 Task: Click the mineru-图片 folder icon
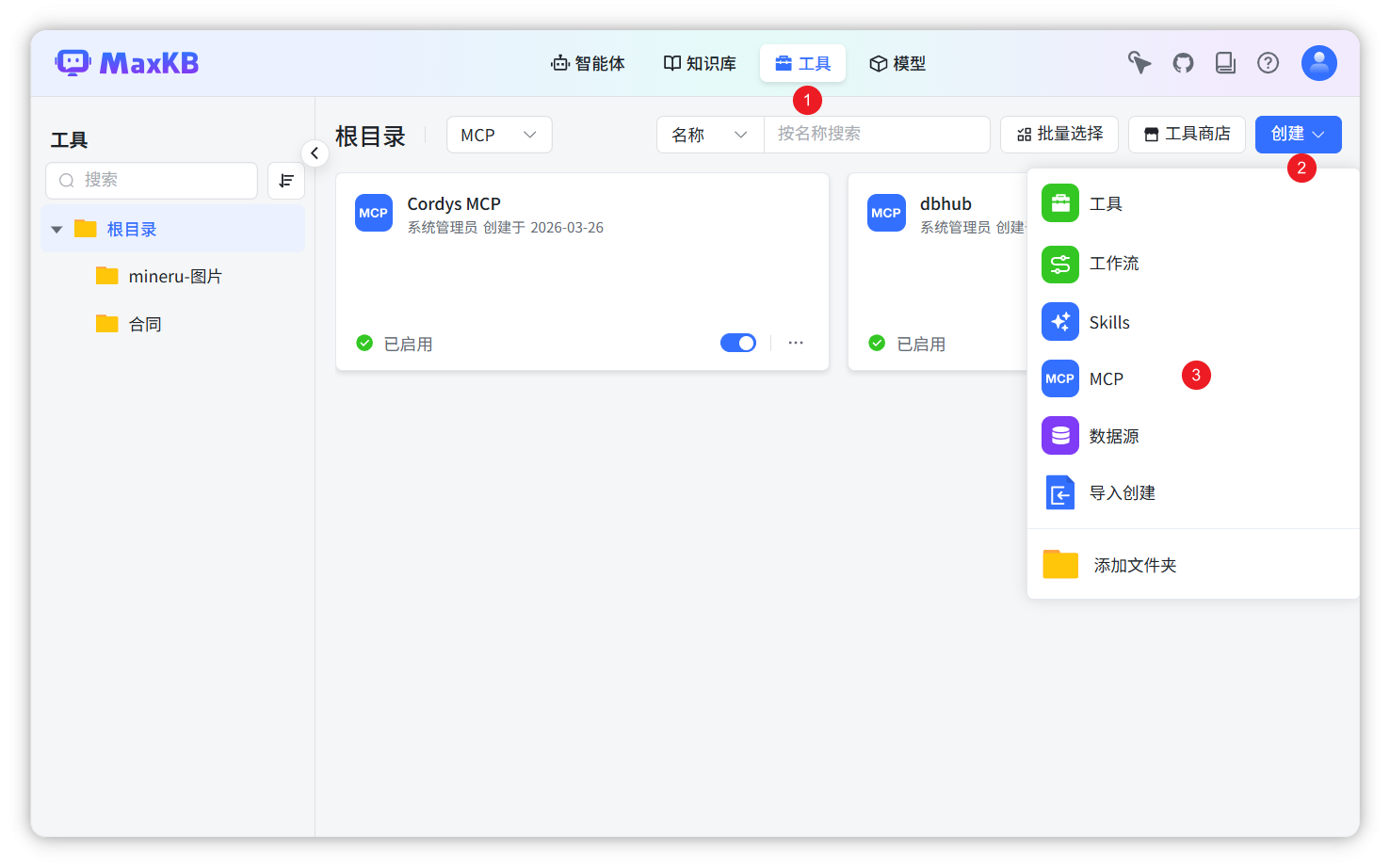point(107,275)
